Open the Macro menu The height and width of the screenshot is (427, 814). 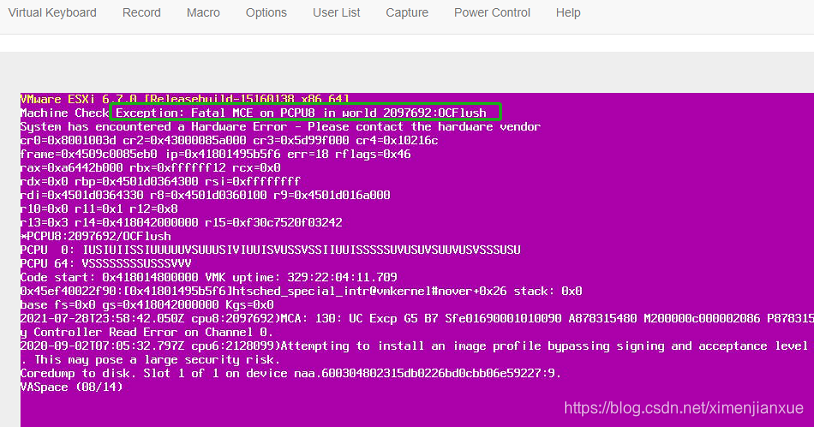coord(203,13)
